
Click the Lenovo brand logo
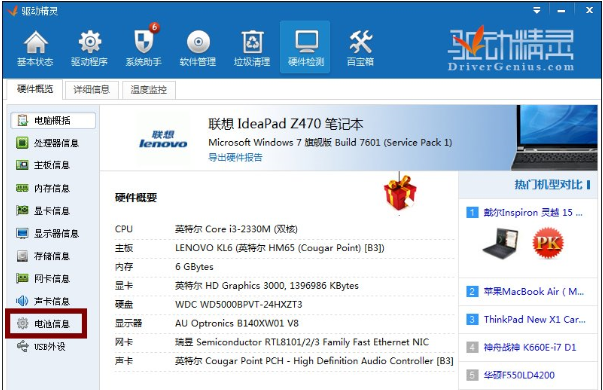tap(163, 139)
